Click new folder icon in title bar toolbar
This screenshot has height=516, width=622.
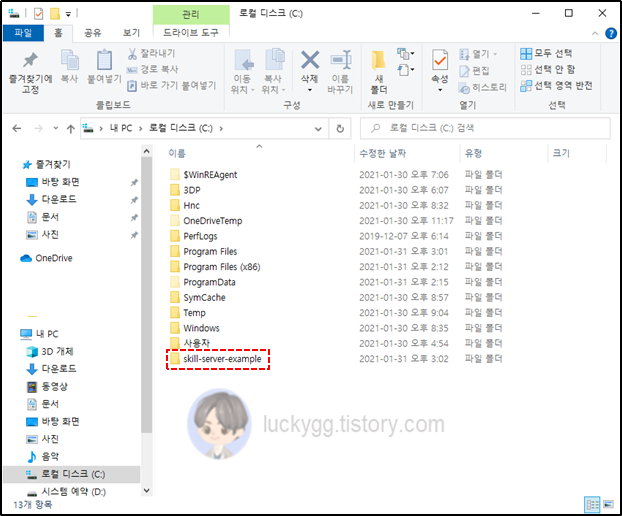tap(55, 14)
